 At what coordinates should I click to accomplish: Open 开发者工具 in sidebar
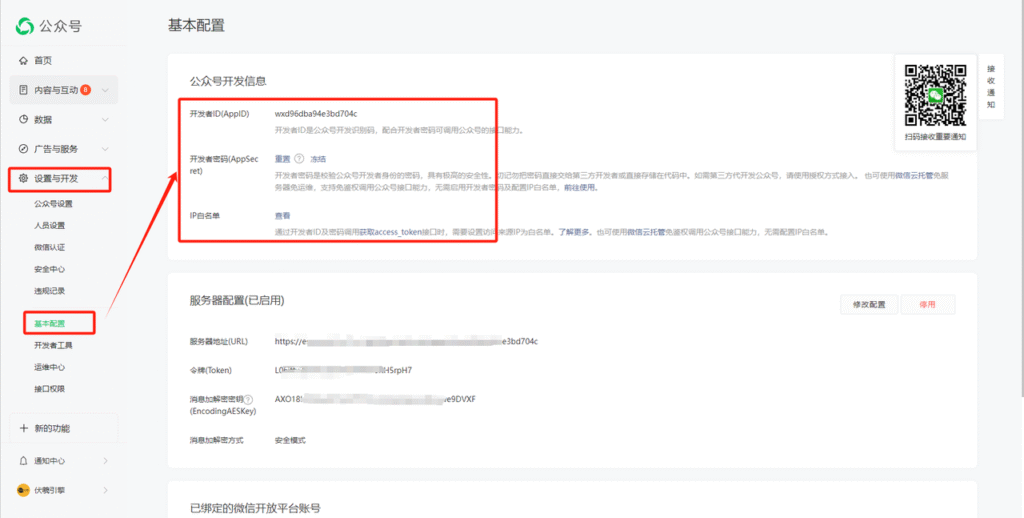tap(54, 346)
